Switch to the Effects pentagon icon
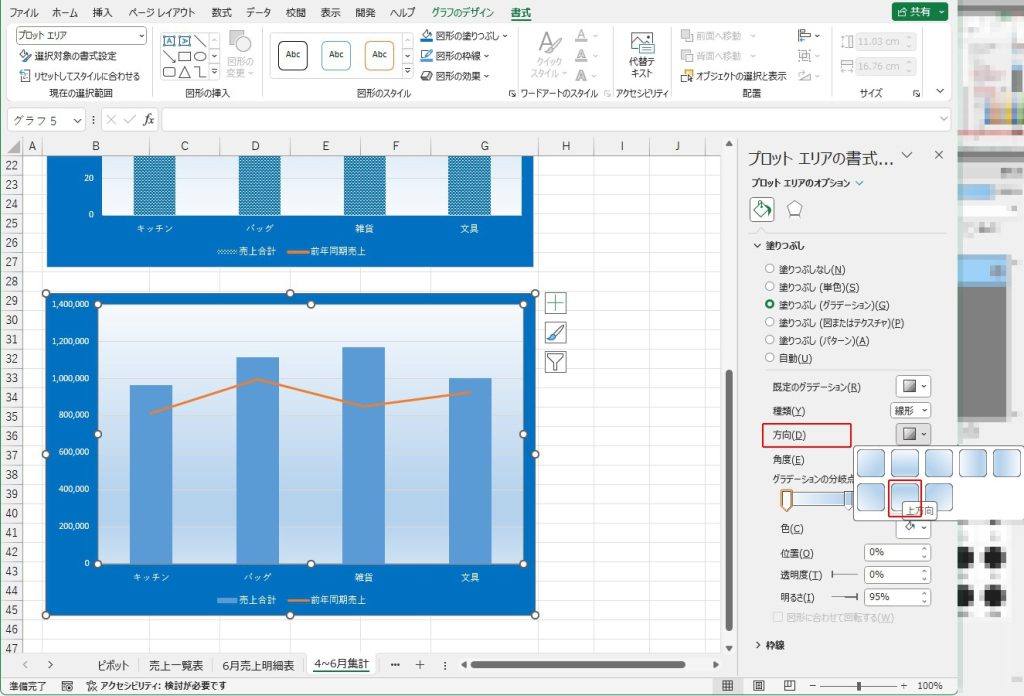 794,209
